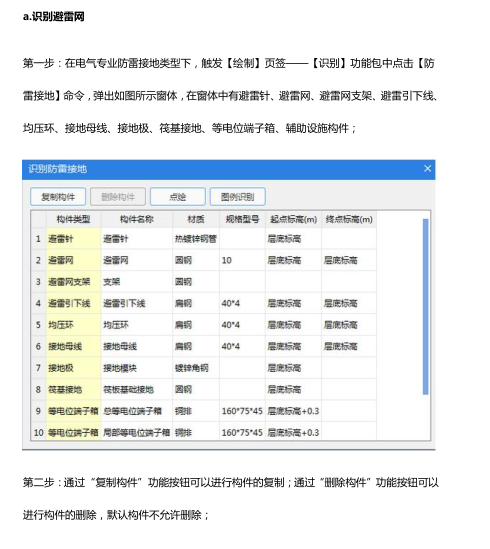Select row number 5 header
490x549 pixels.
pyautogui.click(x=39, y=325)
